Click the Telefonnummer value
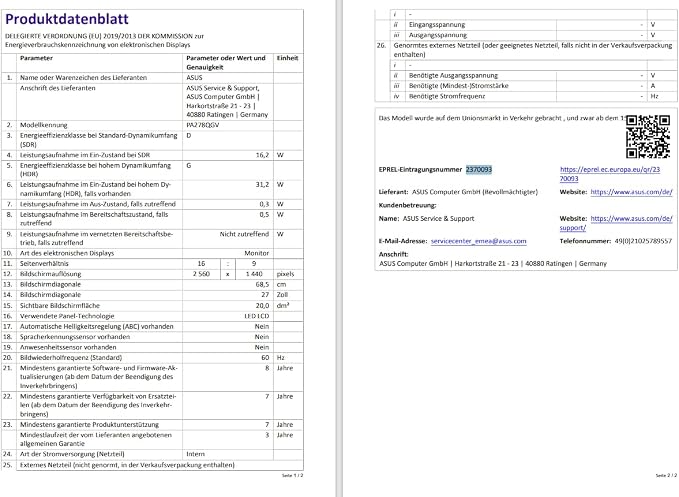Image resolution: width=679 pixels, height=497 pixels. (643, 241)
